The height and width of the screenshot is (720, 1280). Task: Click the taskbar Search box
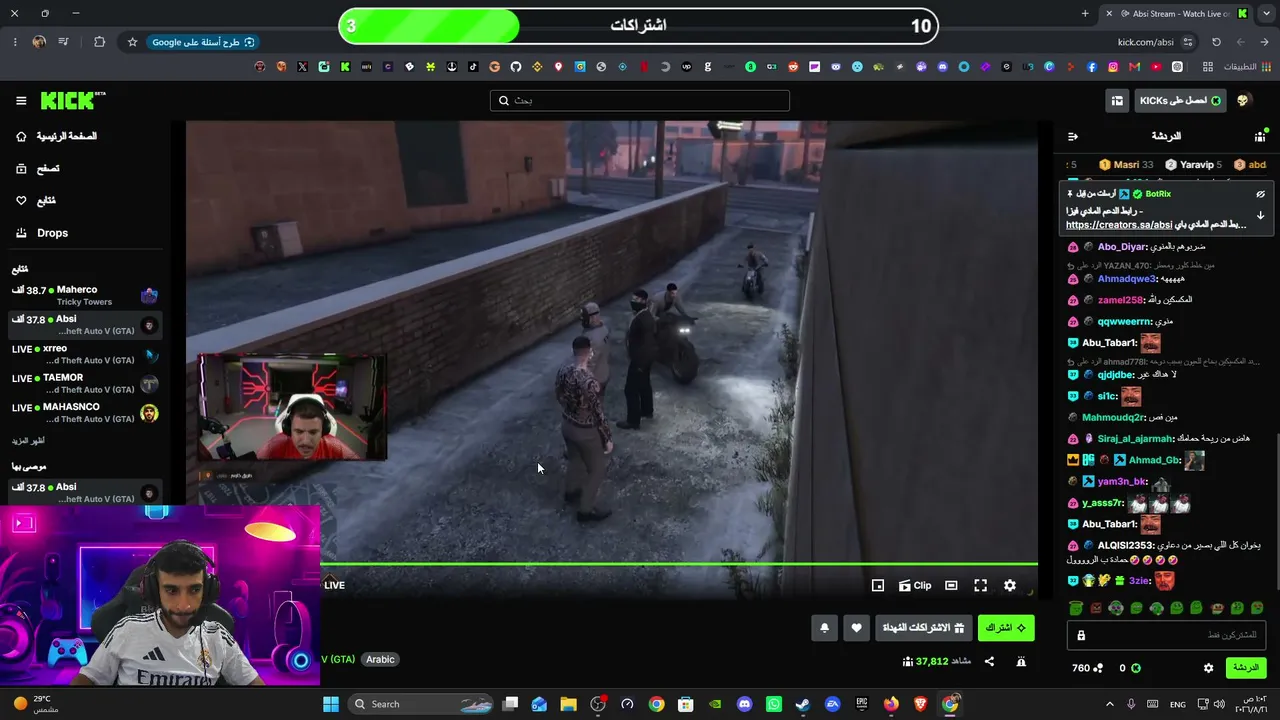pyautogui.click(x=422, y=704)
